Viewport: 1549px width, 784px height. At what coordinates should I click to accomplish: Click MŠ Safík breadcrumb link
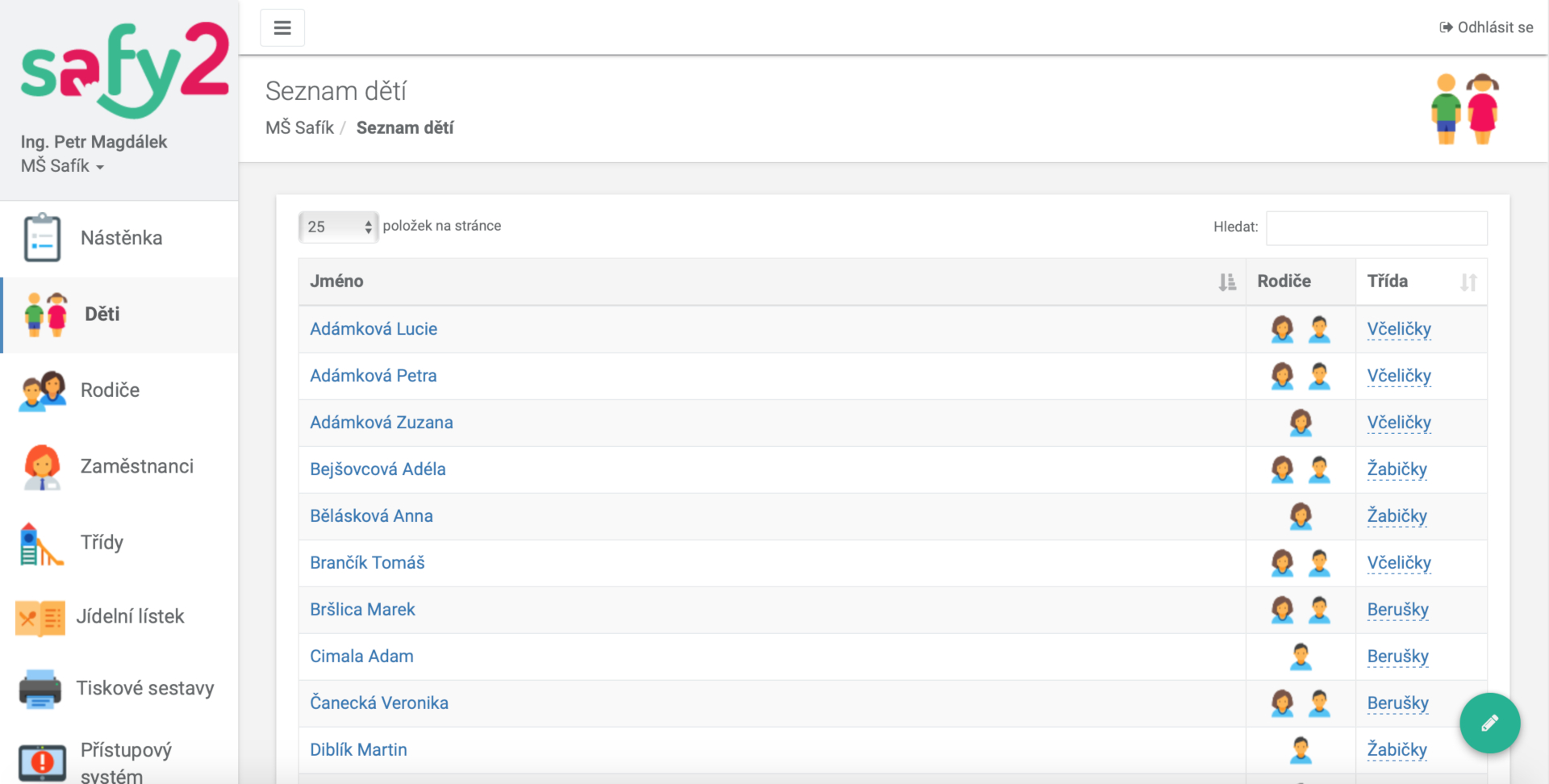tap(299, 128)
